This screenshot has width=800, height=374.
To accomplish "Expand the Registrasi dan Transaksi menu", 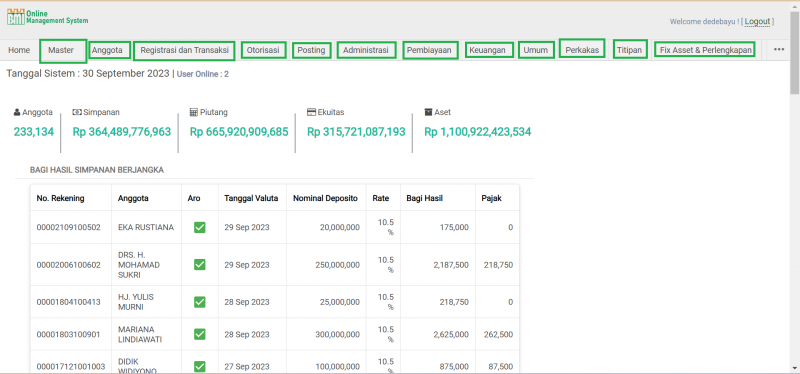I will [x=185, y=51].
